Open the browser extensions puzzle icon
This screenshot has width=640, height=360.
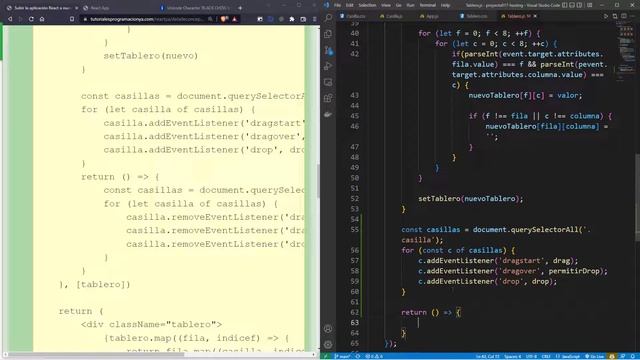(292, 19)
